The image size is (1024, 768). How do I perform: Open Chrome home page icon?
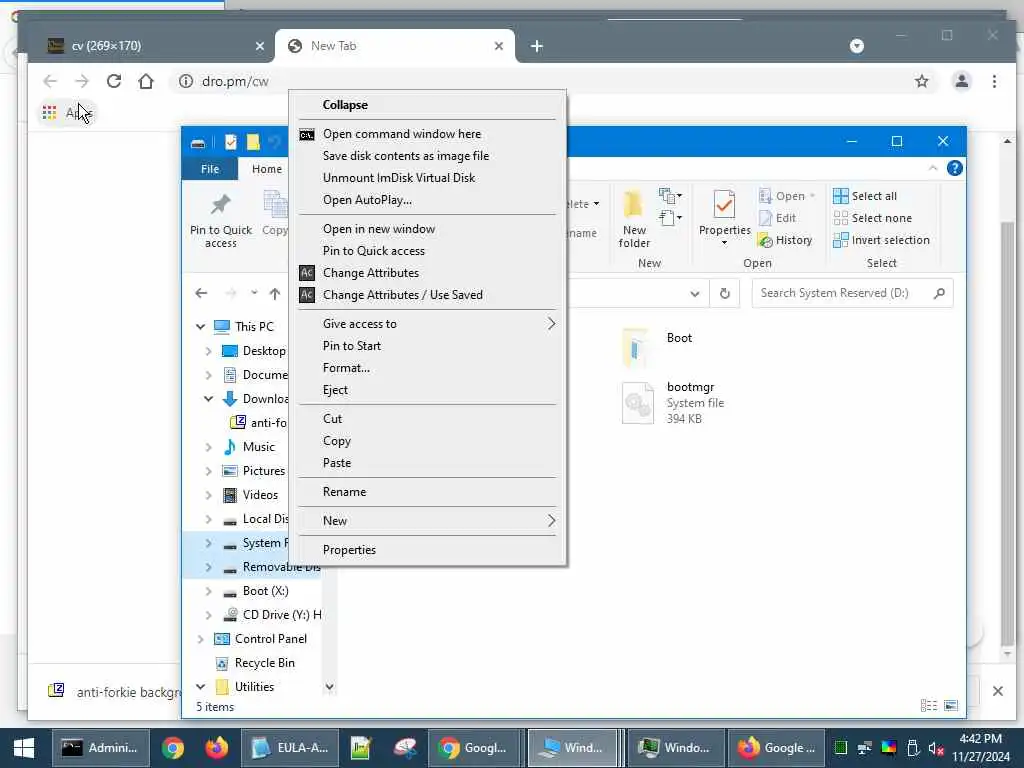tap(146, 81)
